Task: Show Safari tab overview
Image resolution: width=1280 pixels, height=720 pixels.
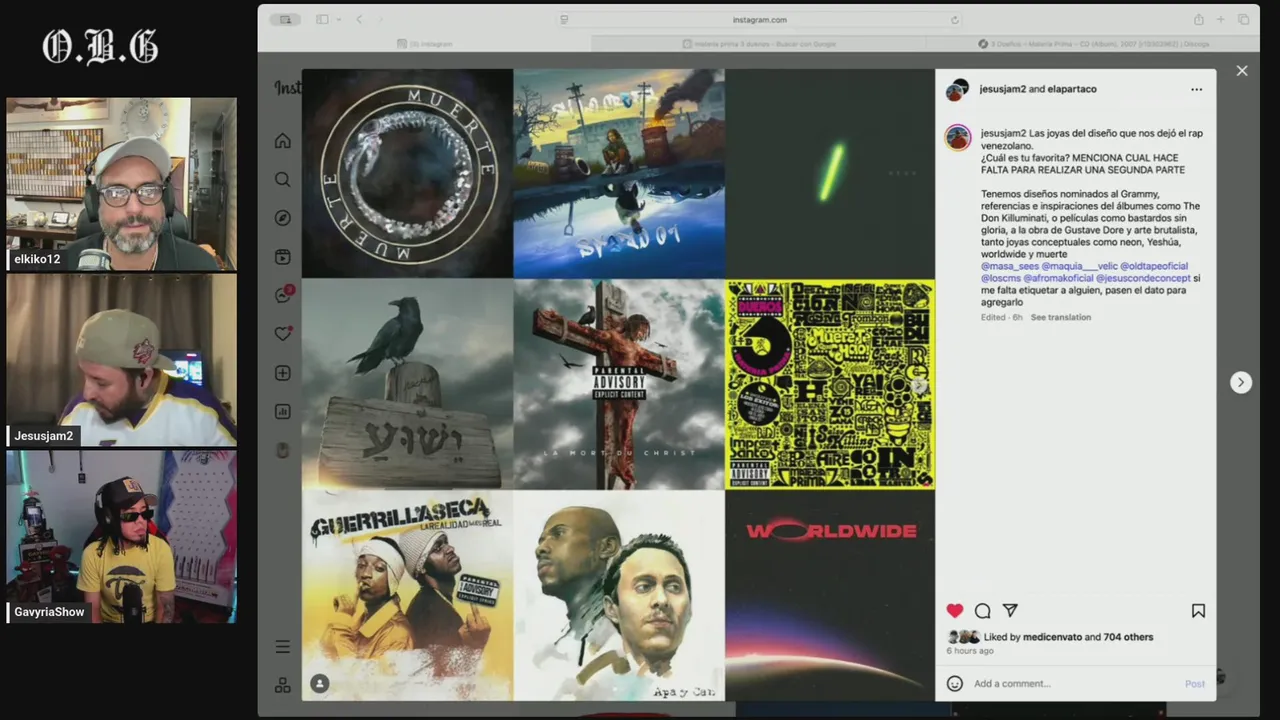Action: pos(1244,20)
